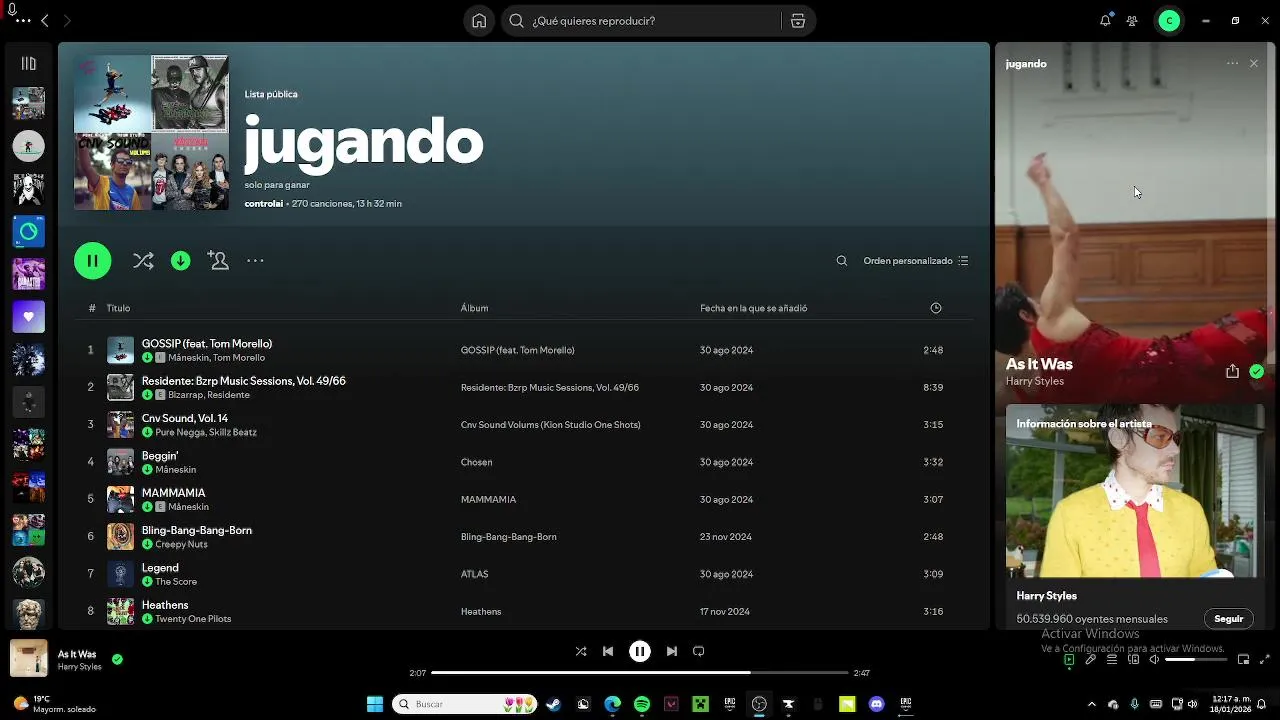Enter full screen player view

point(1265,660)
